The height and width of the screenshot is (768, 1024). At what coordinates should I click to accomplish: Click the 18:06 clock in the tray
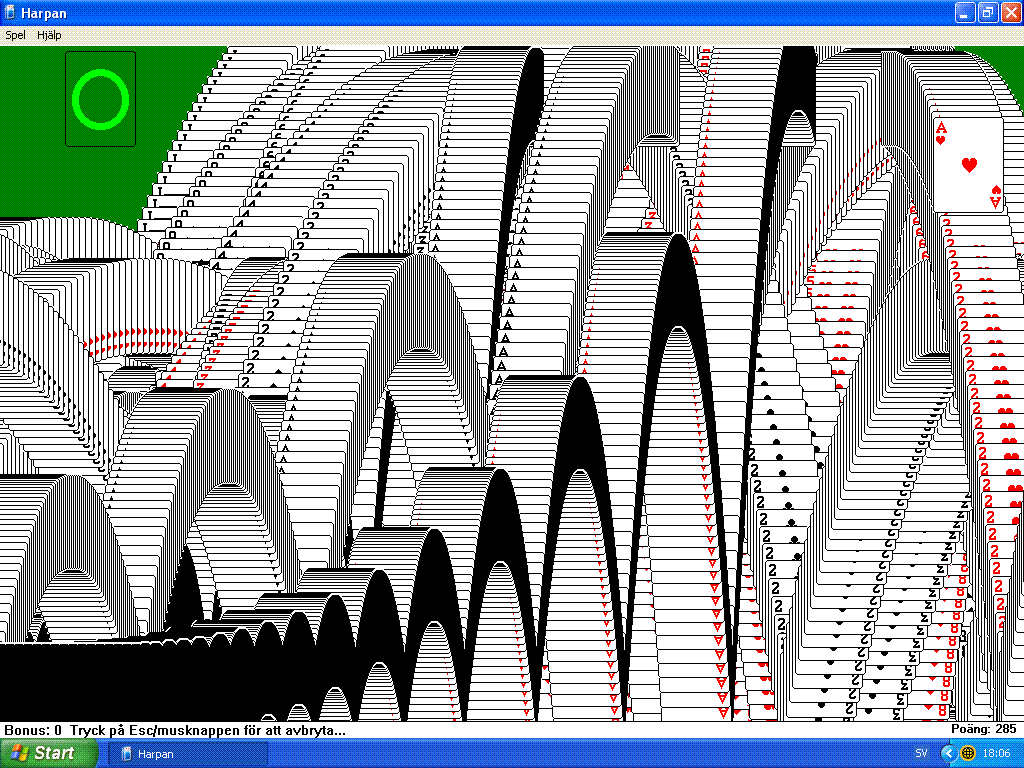[x=996, y=753]
